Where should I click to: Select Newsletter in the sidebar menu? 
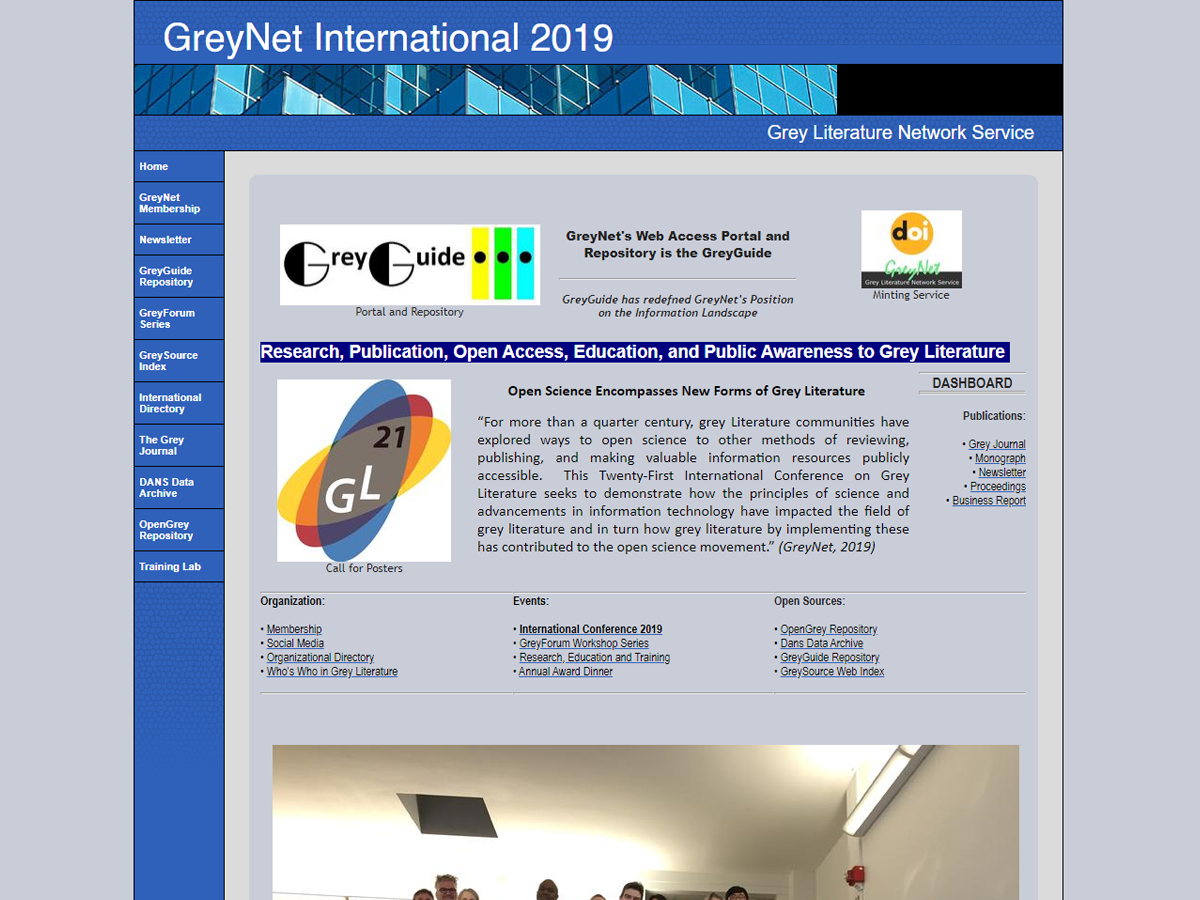(166, 240)
